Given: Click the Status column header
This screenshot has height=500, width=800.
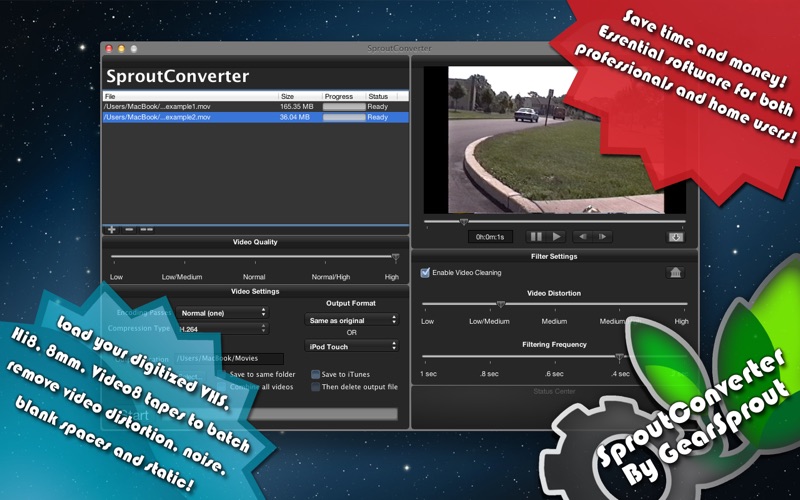Looking at the screenshot, I should tap(382, 96).
